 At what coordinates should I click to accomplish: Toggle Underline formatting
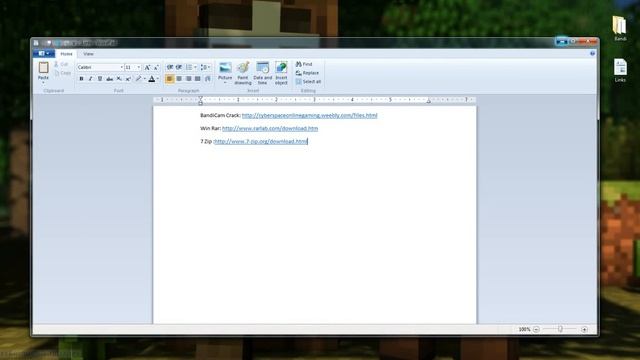coord(100,79)
